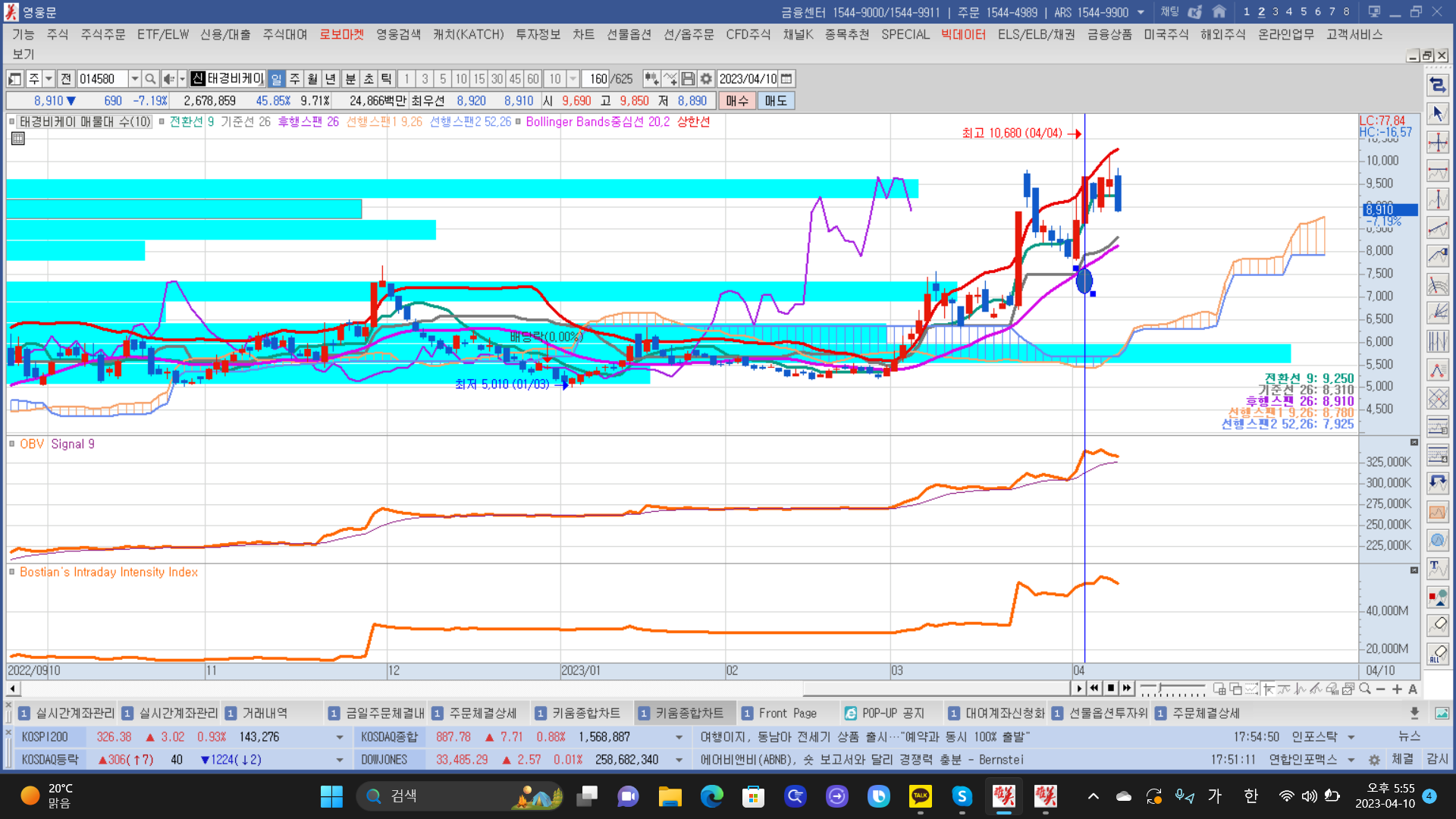The height and width of the screenshot is (819, 1456).
Task: Open the KOSPI200 index dropdown arrow
Action: point(339,737)
